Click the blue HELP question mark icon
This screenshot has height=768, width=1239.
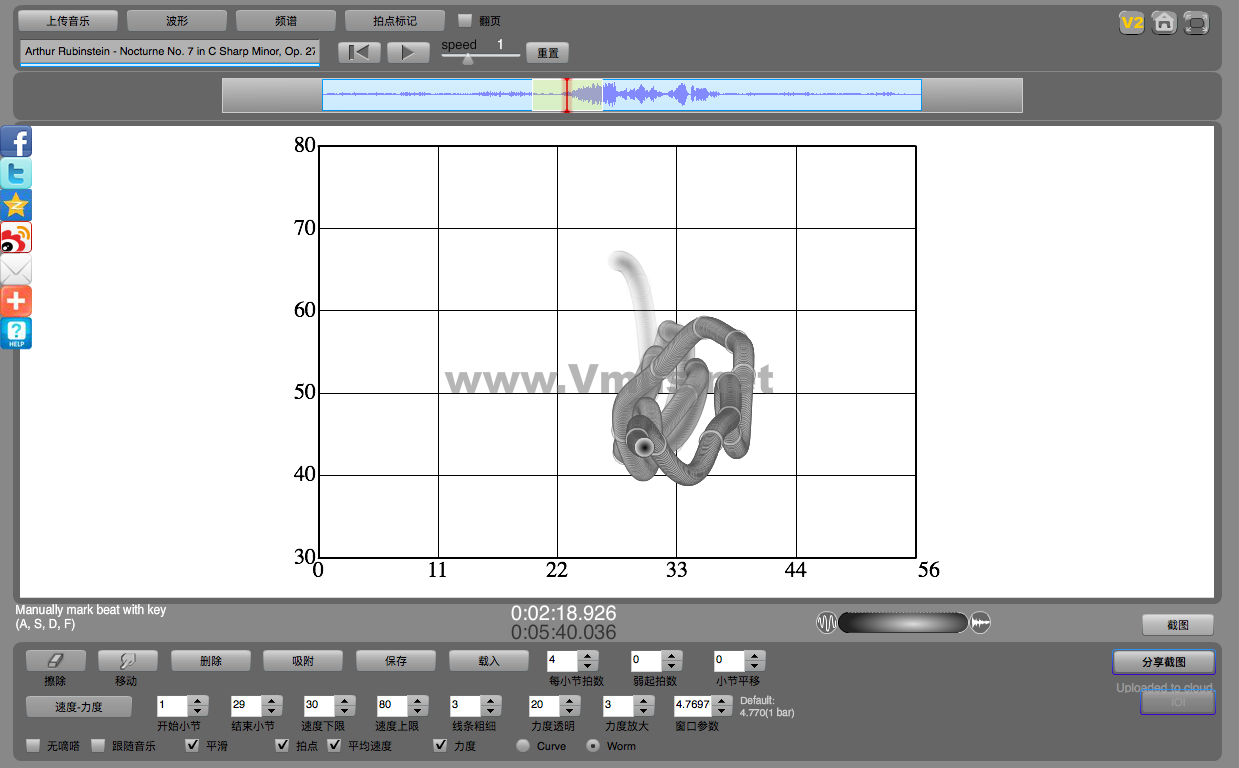[x=16, y=333]
